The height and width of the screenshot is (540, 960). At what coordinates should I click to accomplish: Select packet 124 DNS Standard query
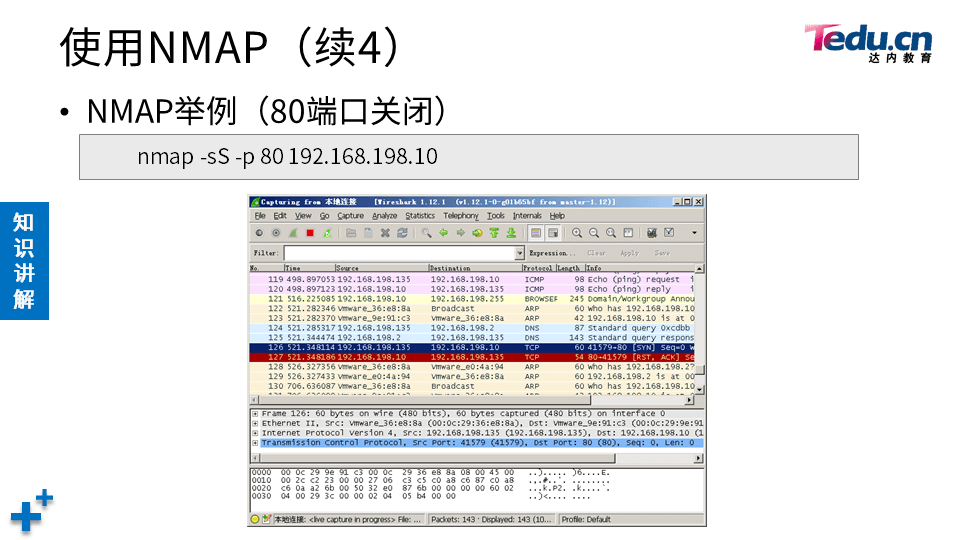472,328
